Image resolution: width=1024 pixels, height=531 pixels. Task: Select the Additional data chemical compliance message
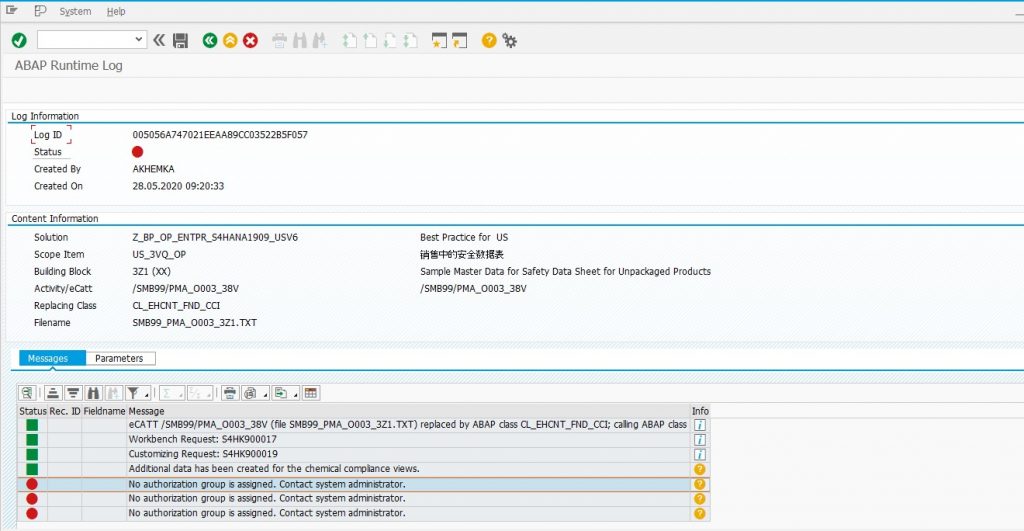coord(274,468)
